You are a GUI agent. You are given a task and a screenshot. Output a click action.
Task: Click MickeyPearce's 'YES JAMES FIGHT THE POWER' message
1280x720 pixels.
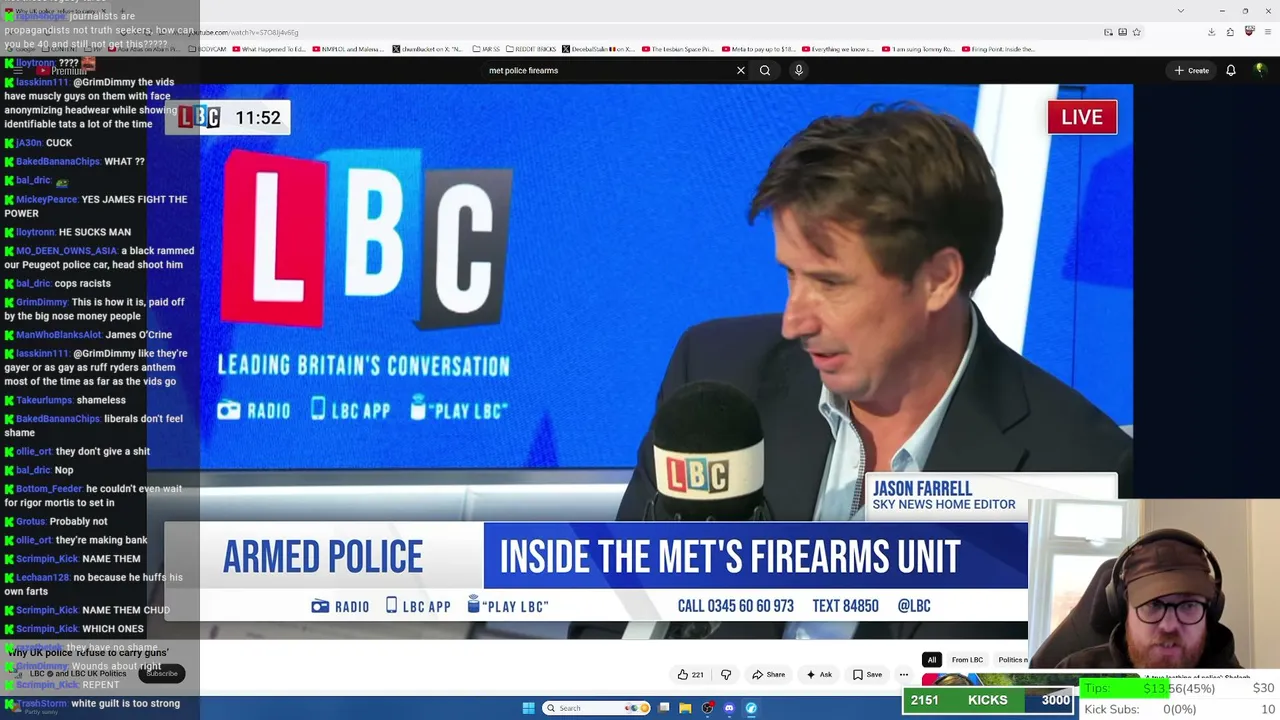(x=96, y=206)
